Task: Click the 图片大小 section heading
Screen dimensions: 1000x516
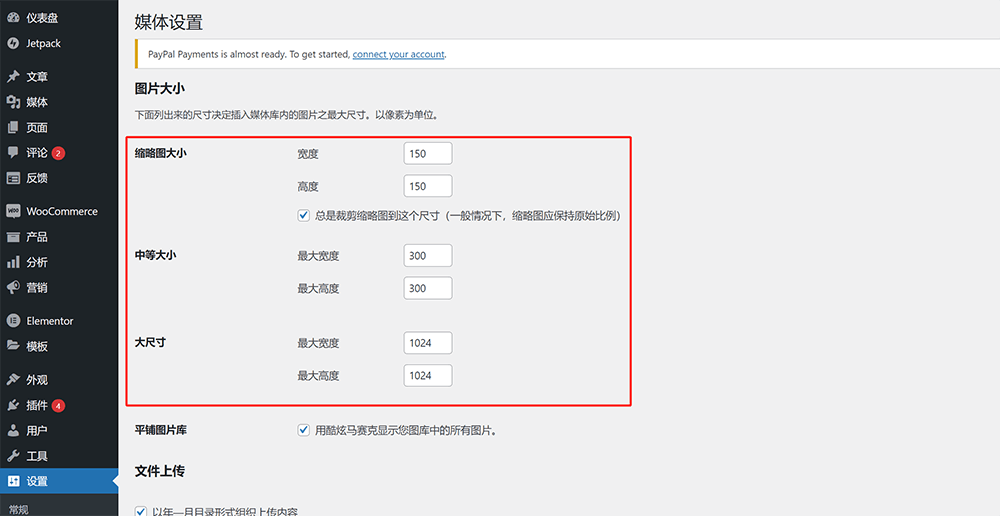Action: pyautogui.click(x=159, y=89)
